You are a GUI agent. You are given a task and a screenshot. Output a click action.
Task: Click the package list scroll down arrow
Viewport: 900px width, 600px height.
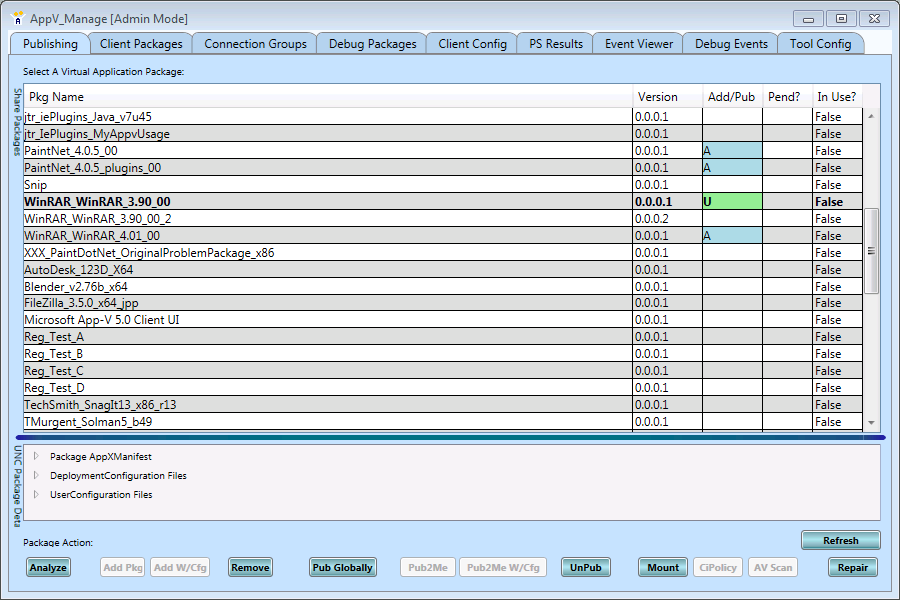871,423
